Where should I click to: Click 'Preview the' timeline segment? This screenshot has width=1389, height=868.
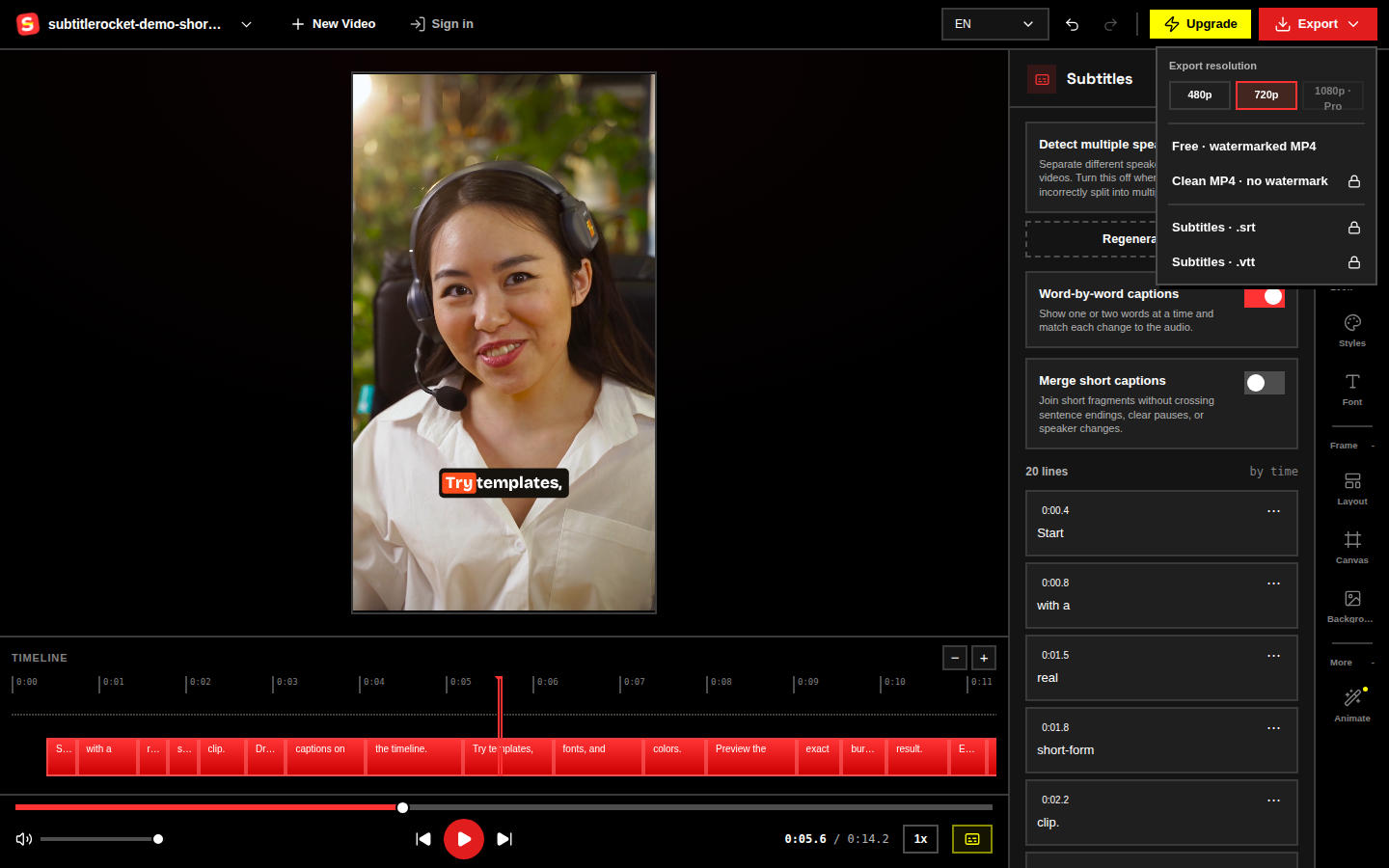point(751,756)
